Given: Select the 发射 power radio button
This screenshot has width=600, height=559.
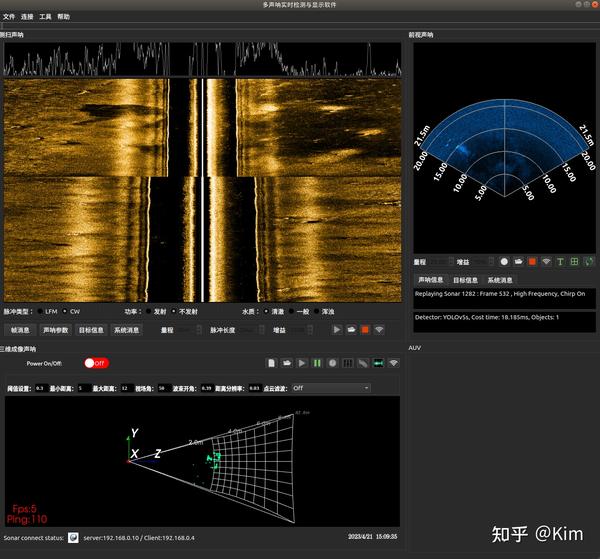Looking at the screenshot, I should pyautogui.click(x=156, y=311).
